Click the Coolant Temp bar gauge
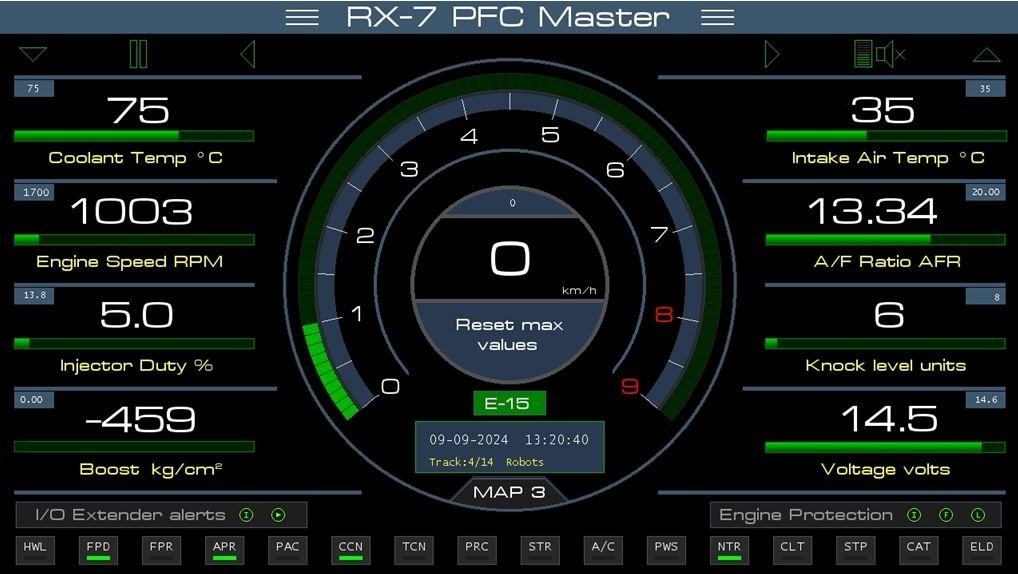The image size is (1018, 574). coord(134,136)
